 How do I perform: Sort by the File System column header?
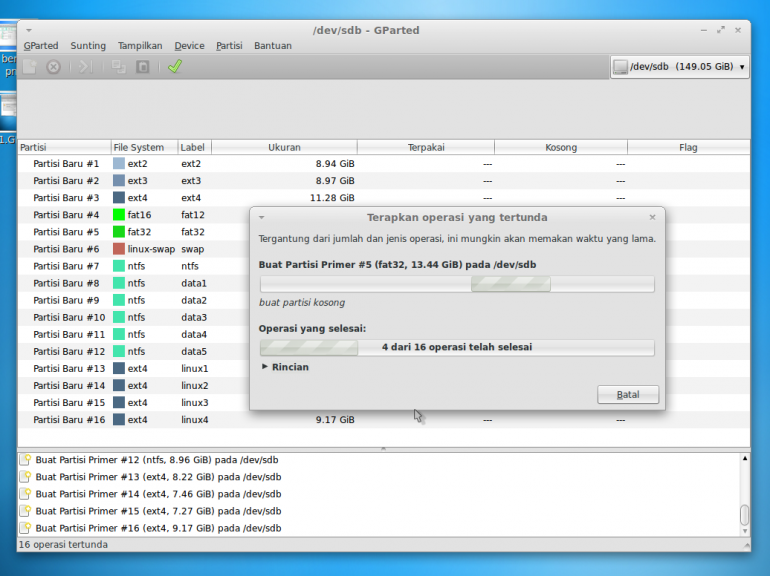[x=144, y=147]
